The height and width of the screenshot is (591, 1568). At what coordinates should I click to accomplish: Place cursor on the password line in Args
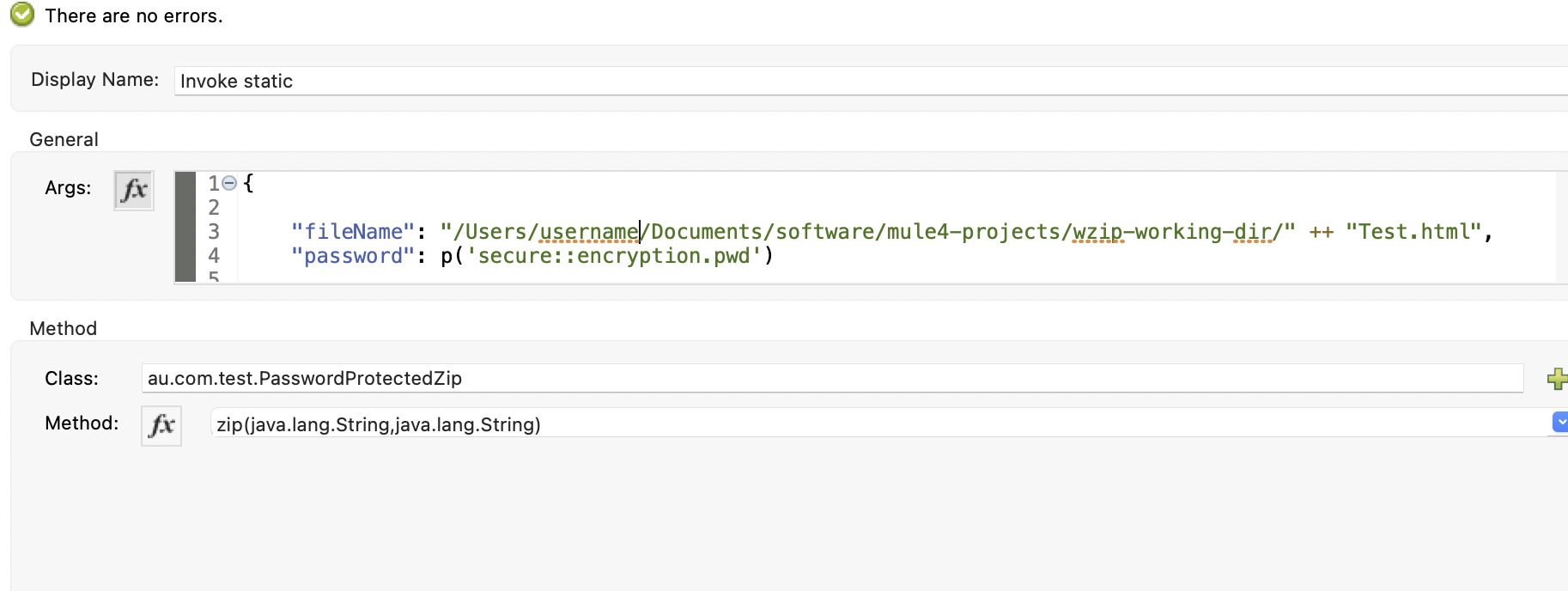point(601,255)
